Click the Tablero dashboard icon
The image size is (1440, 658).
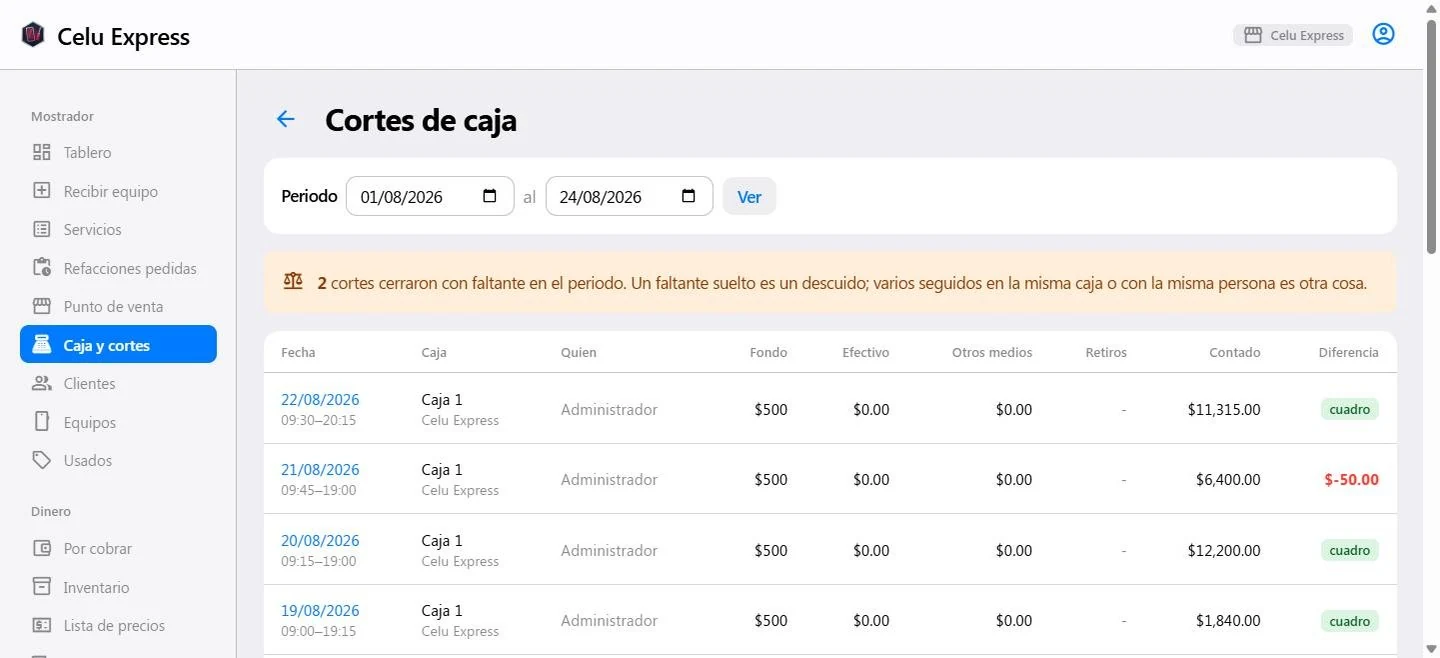[42, 153]
